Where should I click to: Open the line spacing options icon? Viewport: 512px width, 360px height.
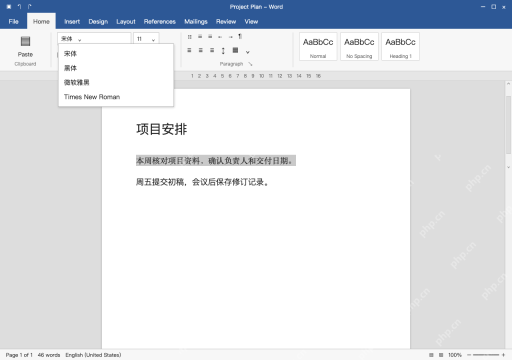click(x=223, y=51)
